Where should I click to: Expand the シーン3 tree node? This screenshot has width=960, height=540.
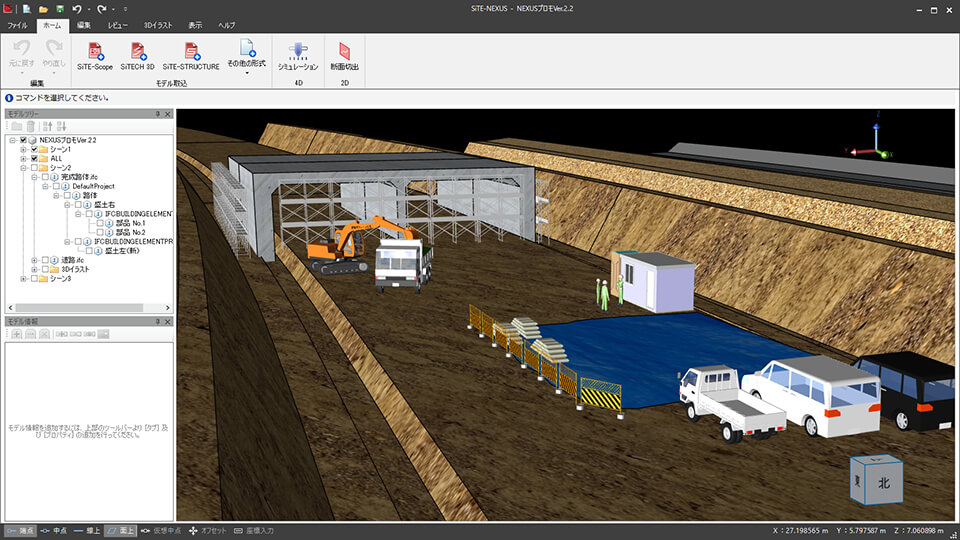23,279
